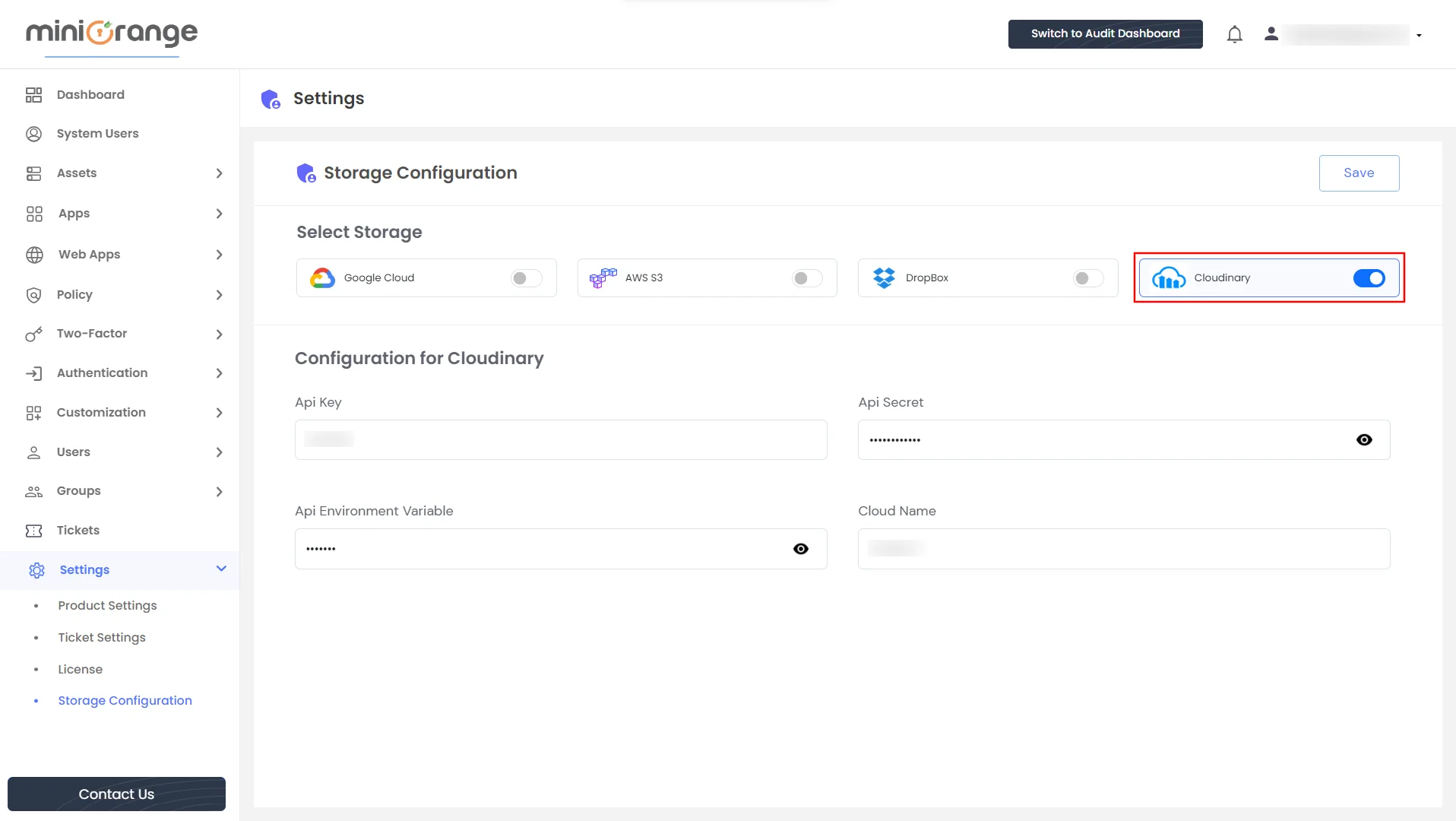Open the account dropdown arrow
The height and width of the screenshot is (821, 1456).
(1418, 35)
